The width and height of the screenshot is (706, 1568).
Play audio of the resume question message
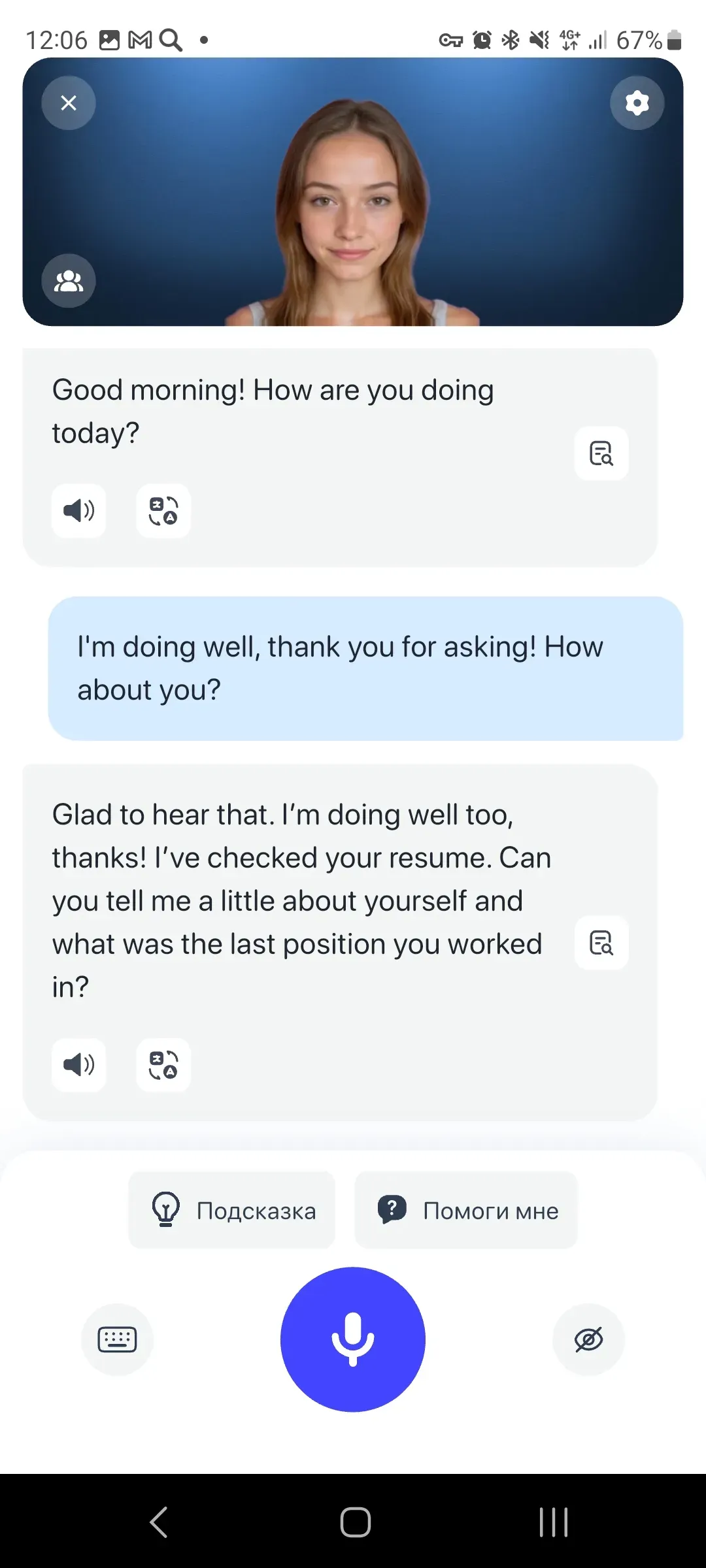click(x=78, y=1065)
